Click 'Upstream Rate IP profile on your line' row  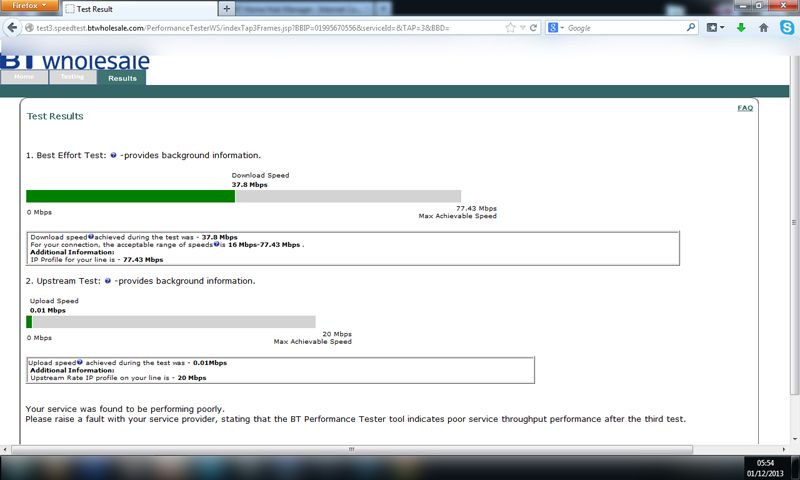point(118,378)
